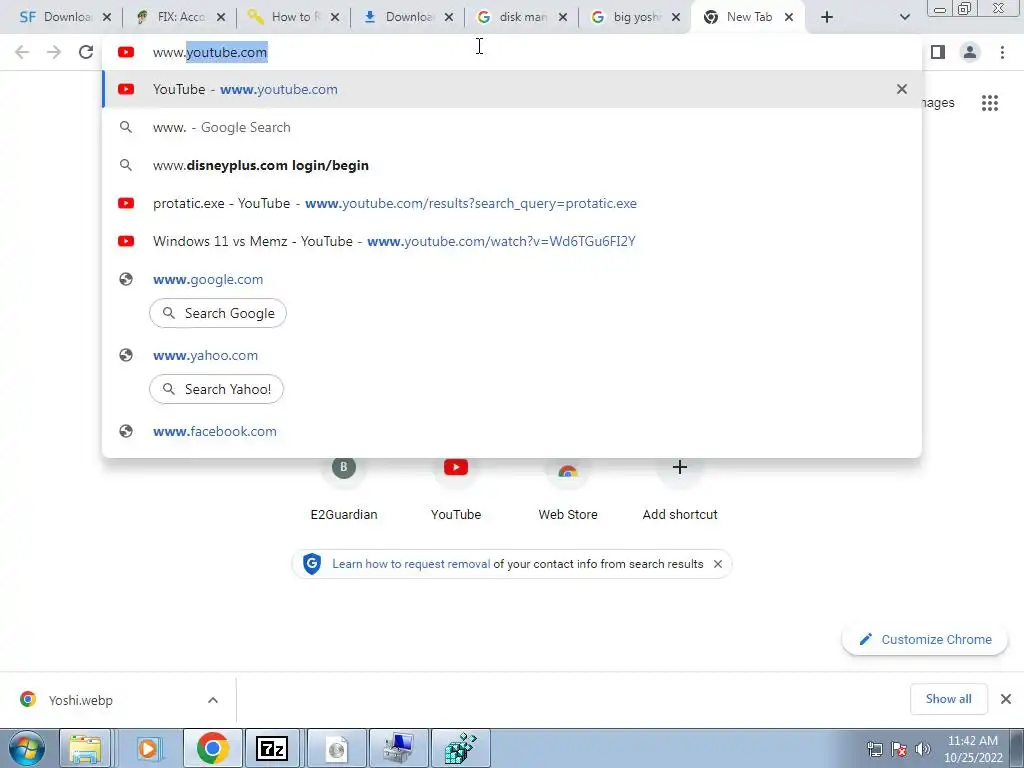Click the volume speaker tray icon

(923, 749)
